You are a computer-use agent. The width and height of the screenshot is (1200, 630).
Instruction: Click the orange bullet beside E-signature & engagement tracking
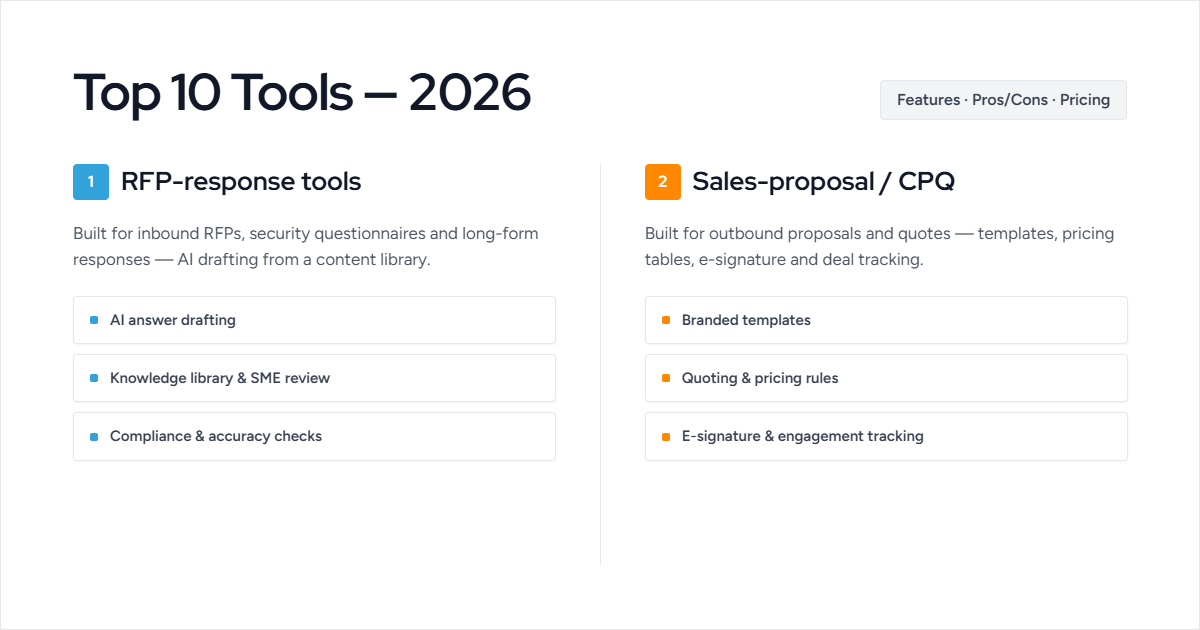click(666, 436)
